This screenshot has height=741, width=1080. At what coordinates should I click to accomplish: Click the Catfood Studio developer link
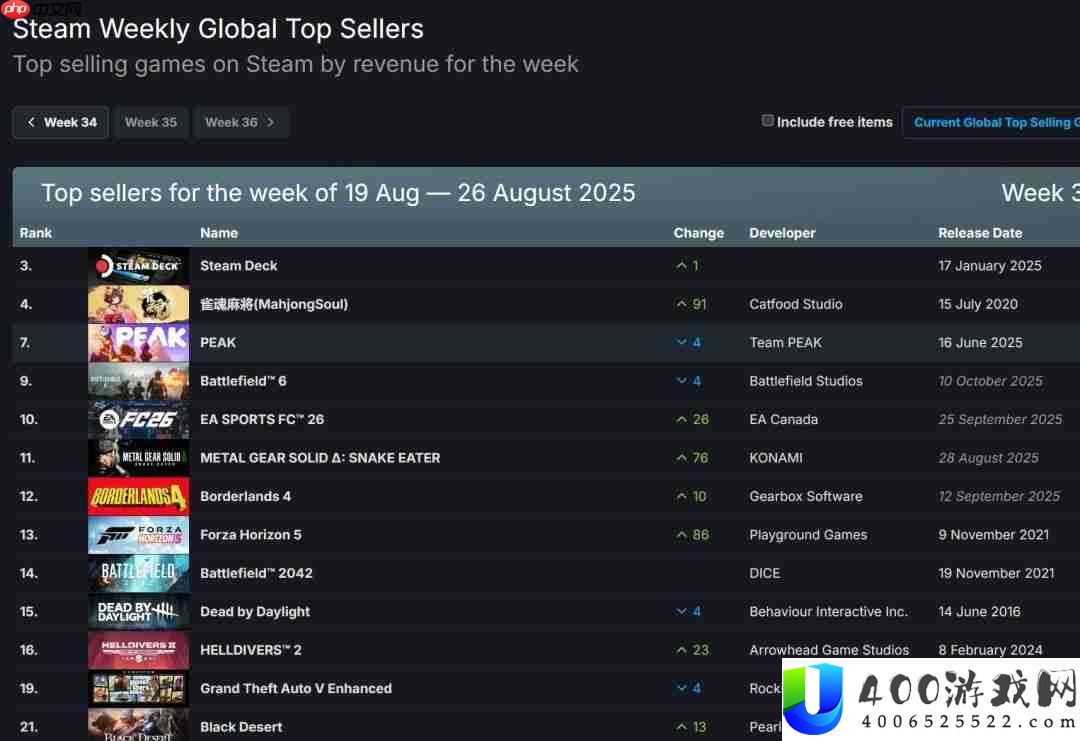796,304
